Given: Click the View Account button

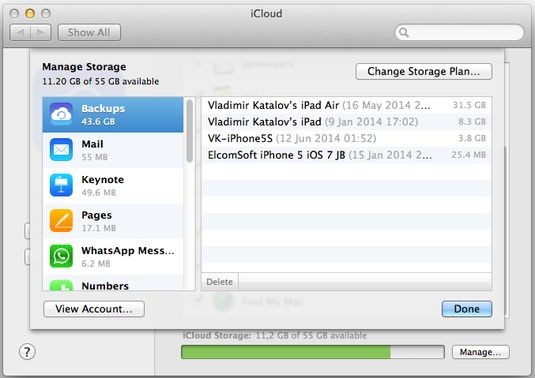Looking at the screenshot, I should (x=94, y=309).
